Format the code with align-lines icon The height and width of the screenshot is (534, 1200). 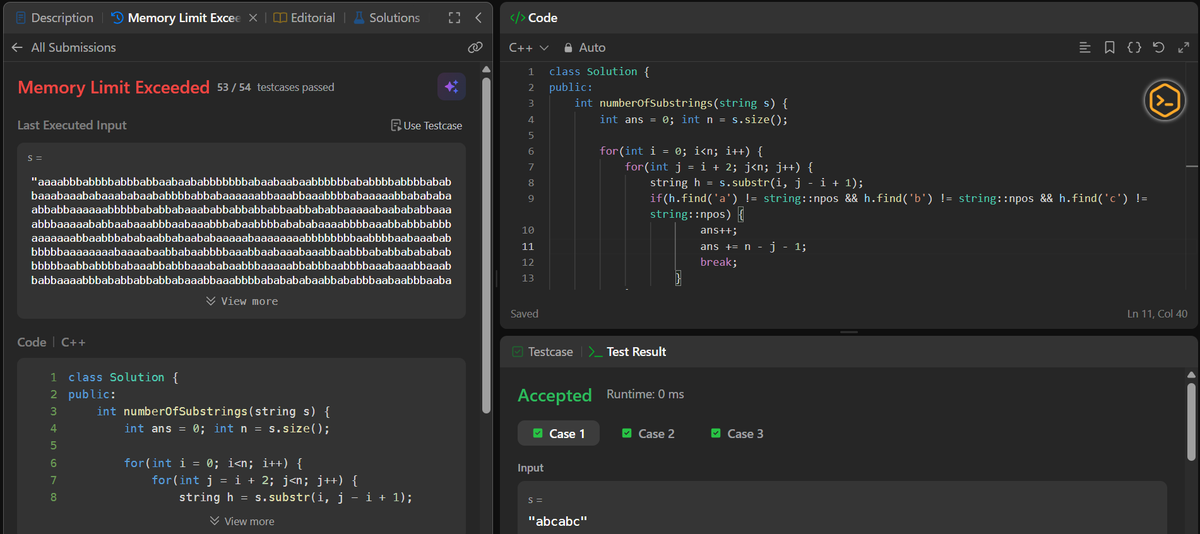(1086, 47)
